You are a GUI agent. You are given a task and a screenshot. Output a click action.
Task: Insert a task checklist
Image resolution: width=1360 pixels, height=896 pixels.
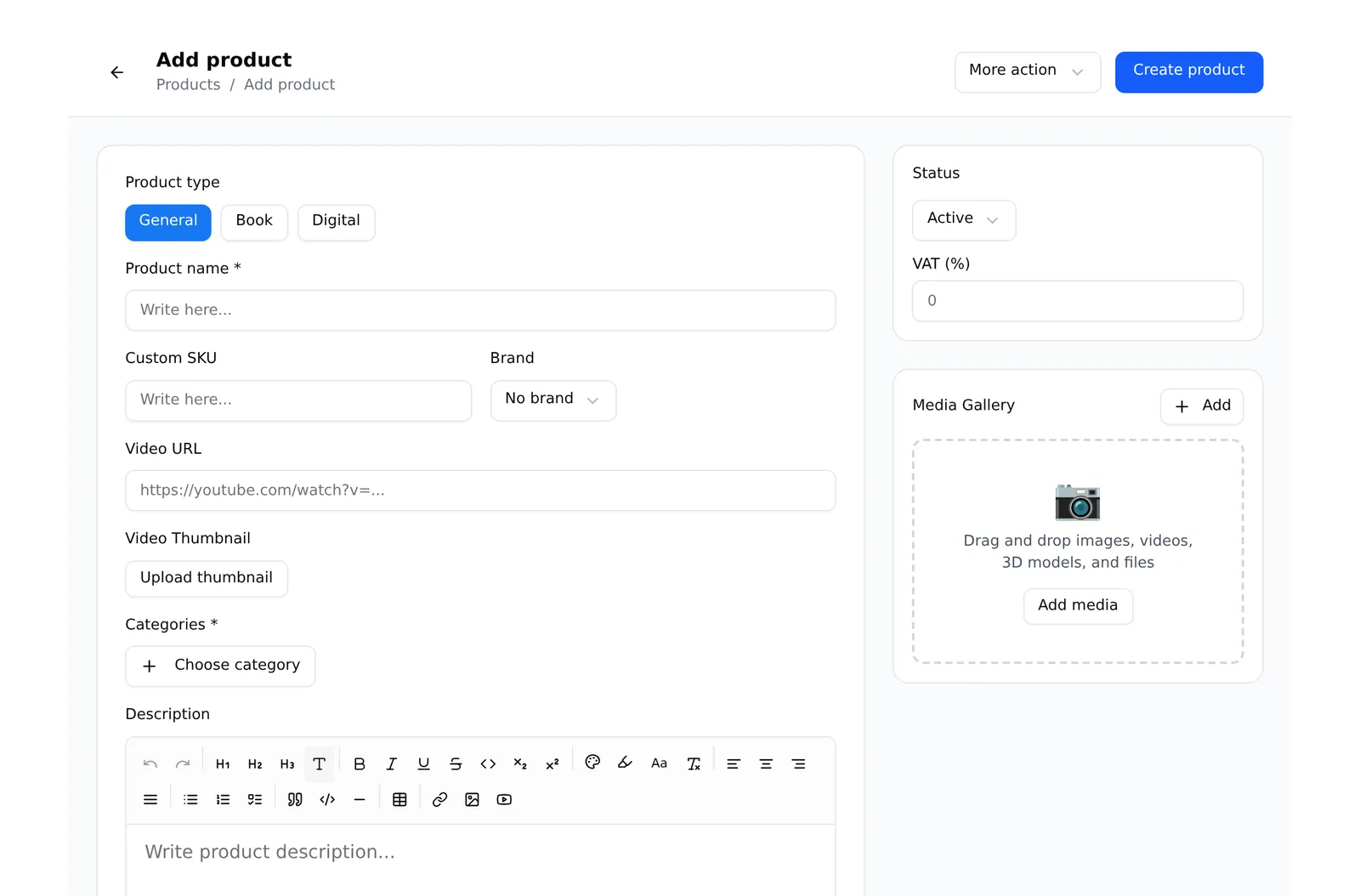(x=255, y=800)
